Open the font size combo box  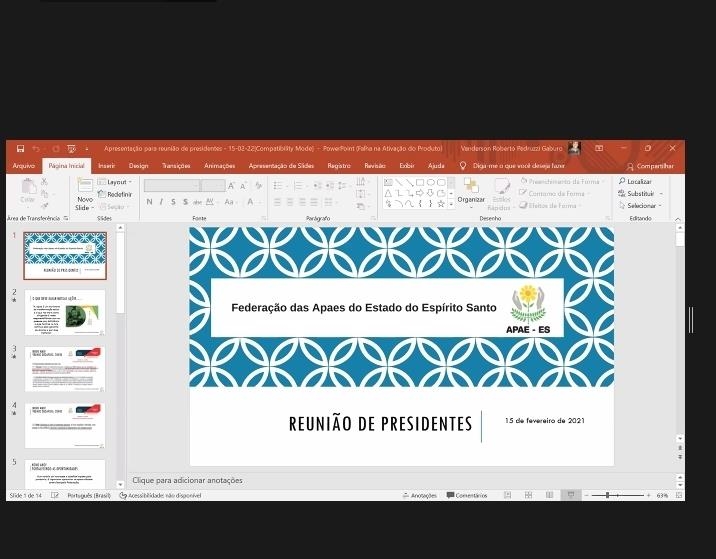[x=213, y=185]
